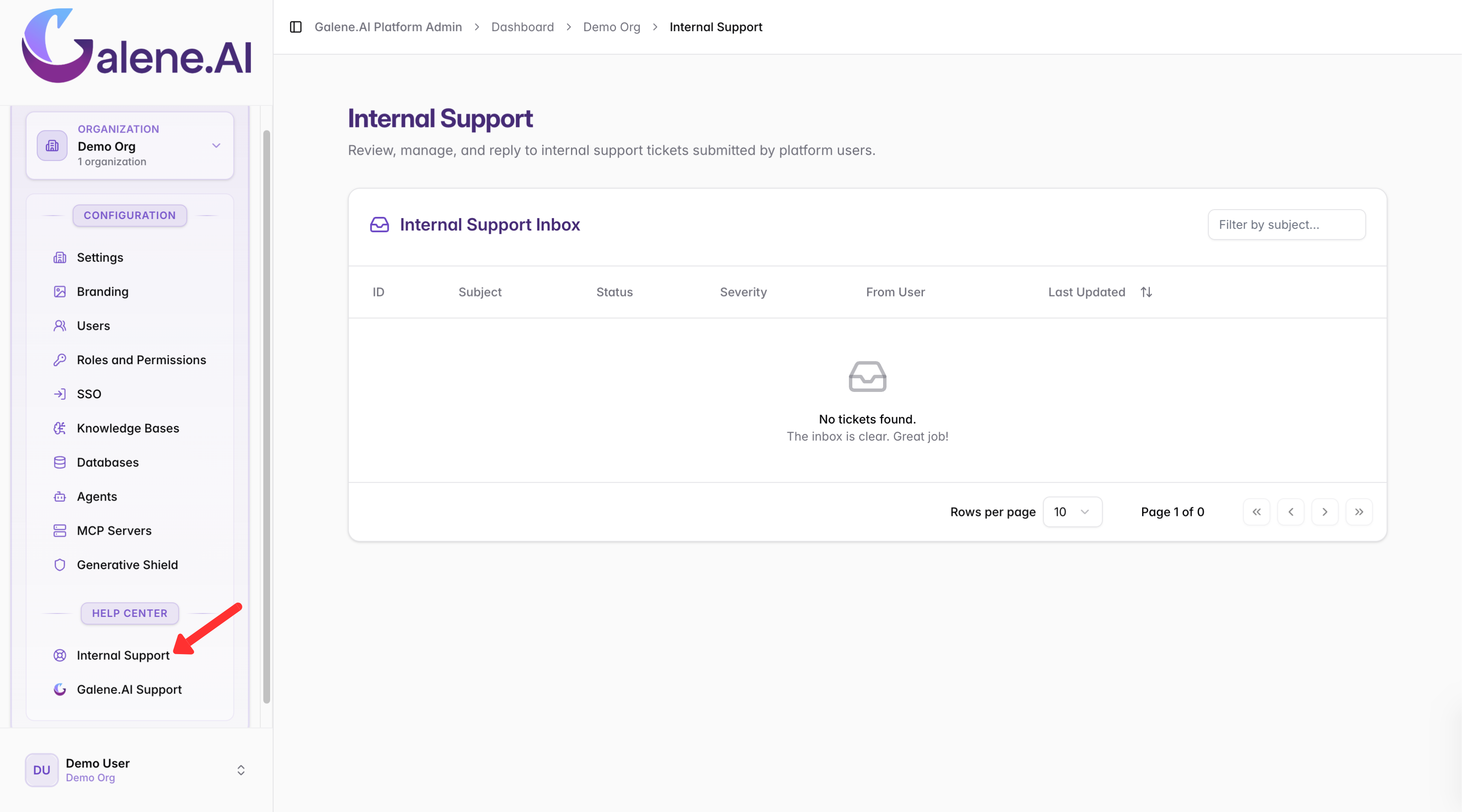Click the Internal Support lifebuoy icon

60,655
